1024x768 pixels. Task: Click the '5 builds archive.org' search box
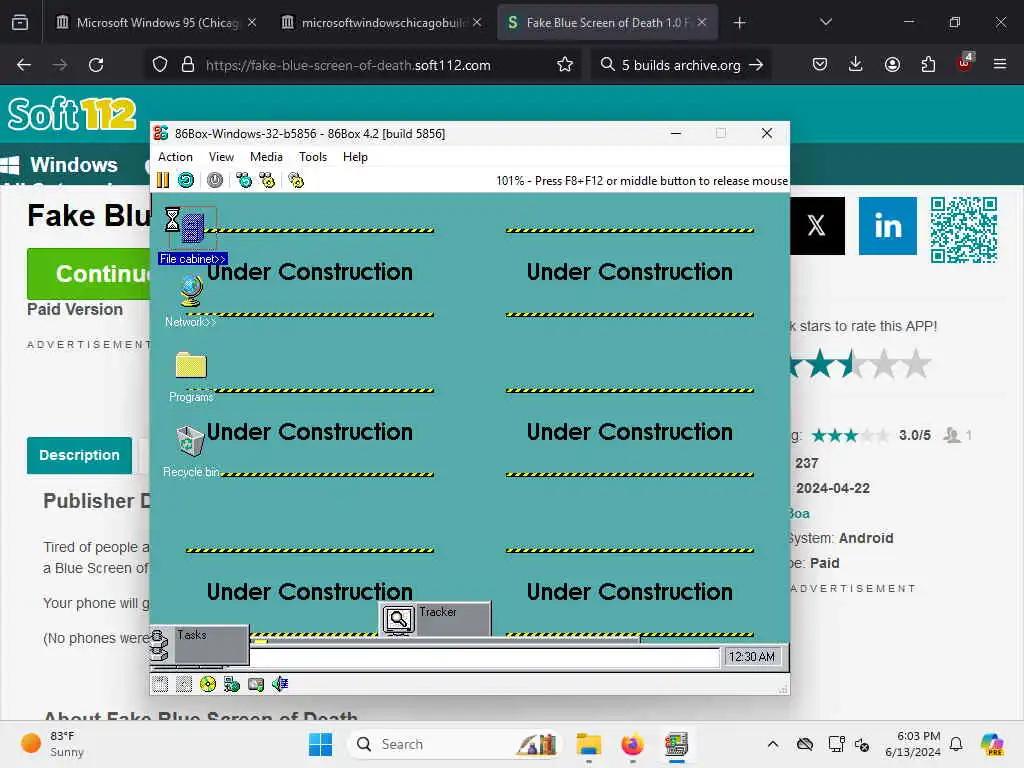pyautogui.click(x=681, y=65)
